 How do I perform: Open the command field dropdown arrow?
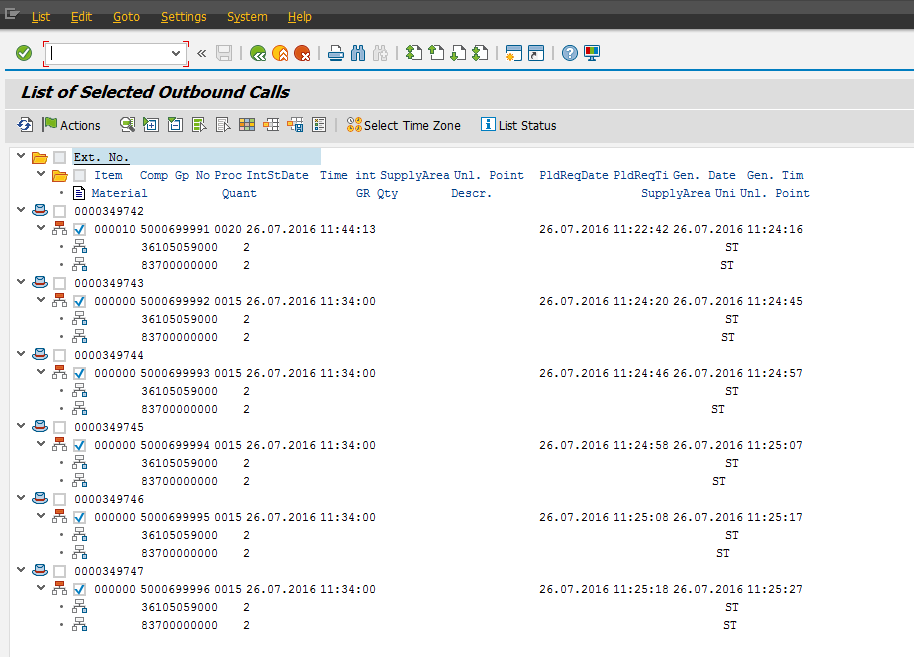[x=175, y=54]
